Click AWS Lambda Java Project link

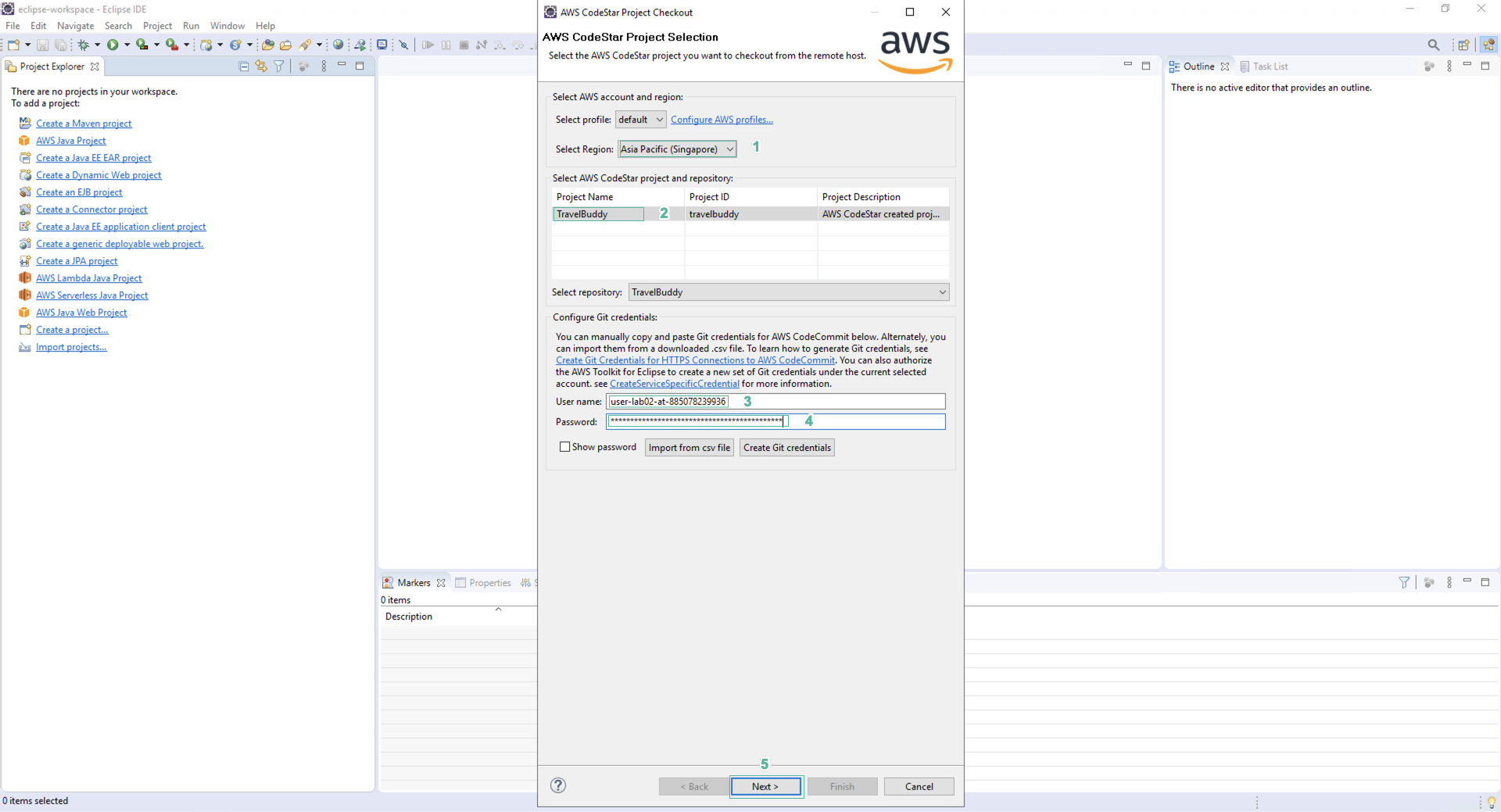pyautogui.click(x=89, y=278)
